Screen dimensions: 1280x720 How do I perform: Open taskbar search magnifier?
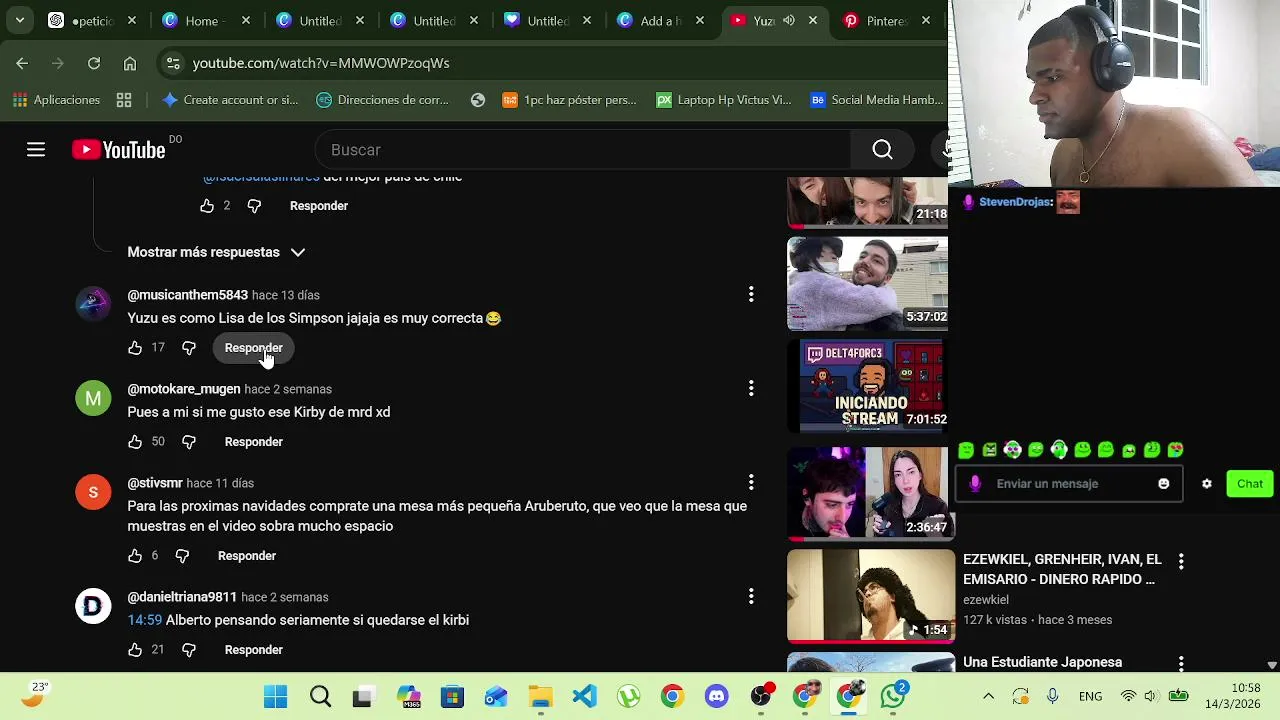pyautogui.click(x=320, y=696)
